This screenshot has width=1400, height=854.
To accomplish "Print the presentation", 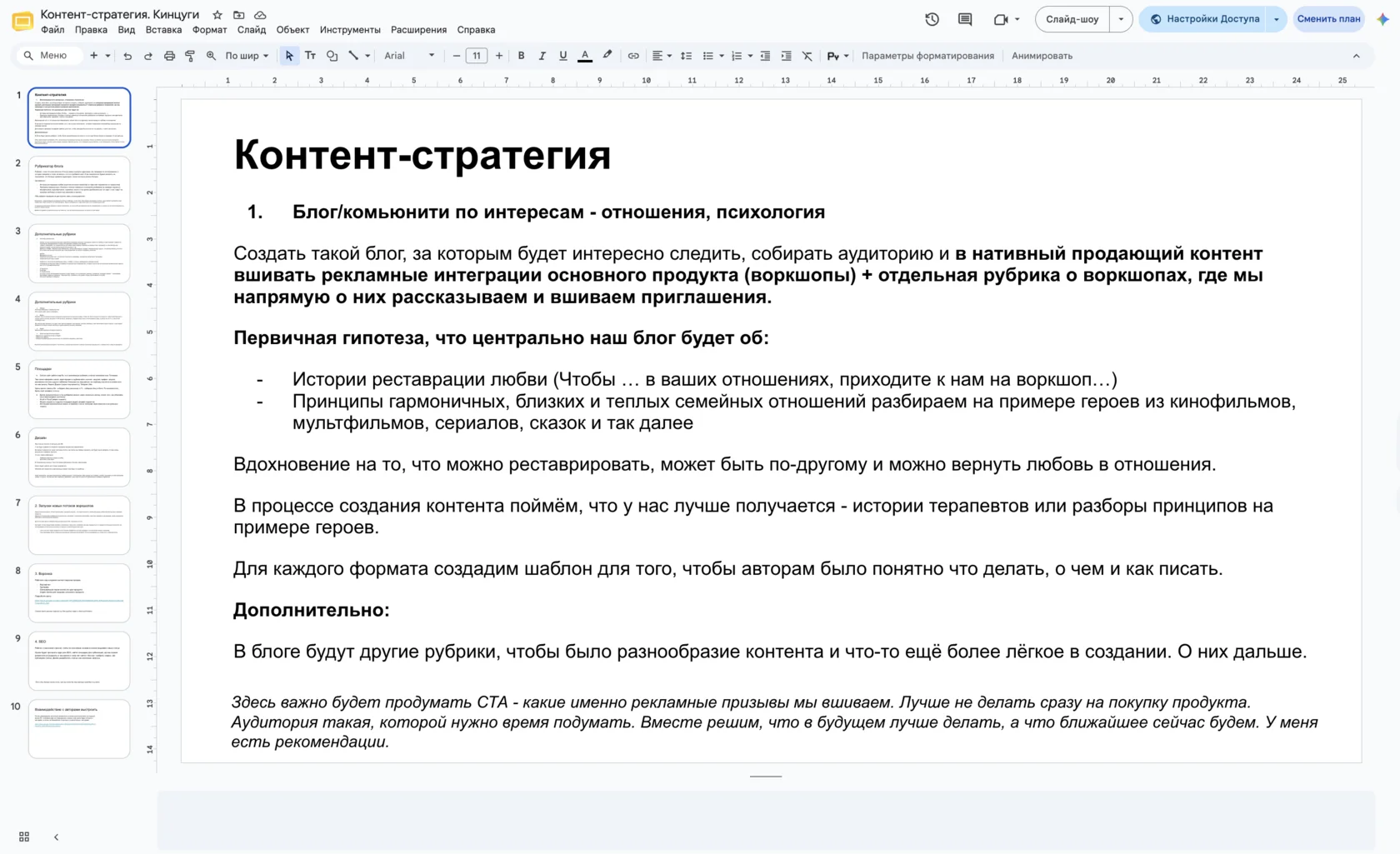I will click(x=169, y=56).
